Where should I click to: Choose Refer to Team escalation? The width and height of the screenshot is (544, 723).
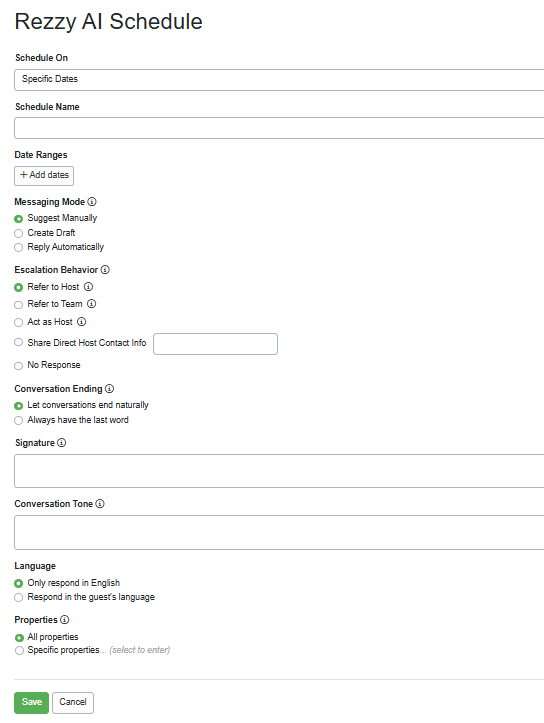(x=18, y=305)
